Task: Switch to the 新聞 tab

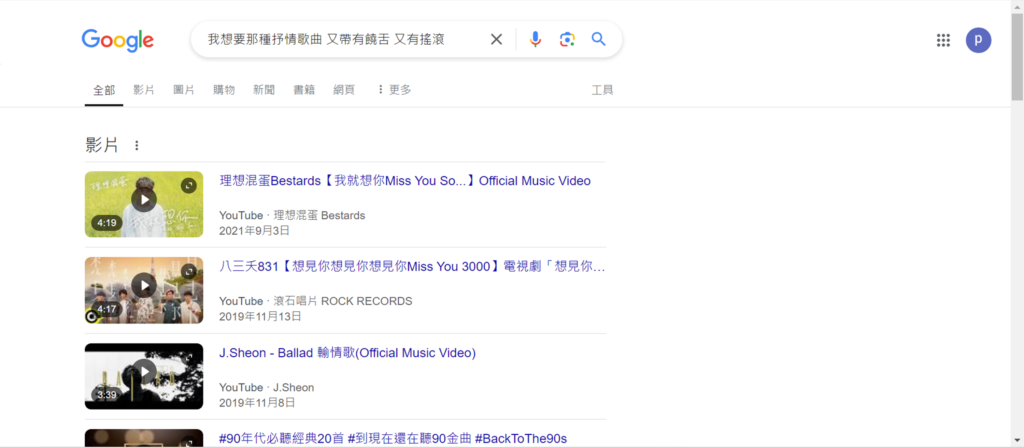Action: (264, 90)
